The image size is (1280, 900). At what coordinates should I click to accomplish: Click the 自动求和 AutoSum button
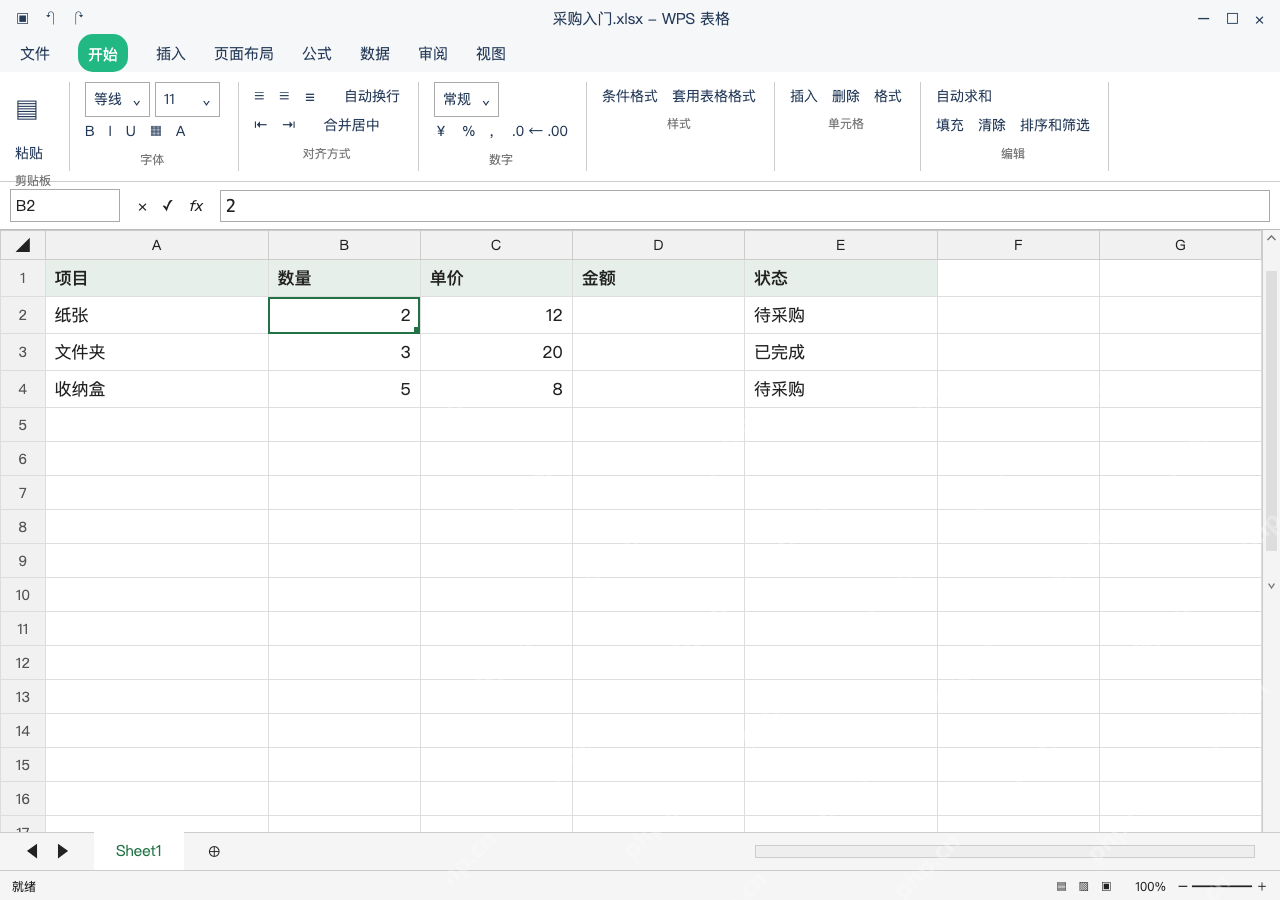coord(964,96)
